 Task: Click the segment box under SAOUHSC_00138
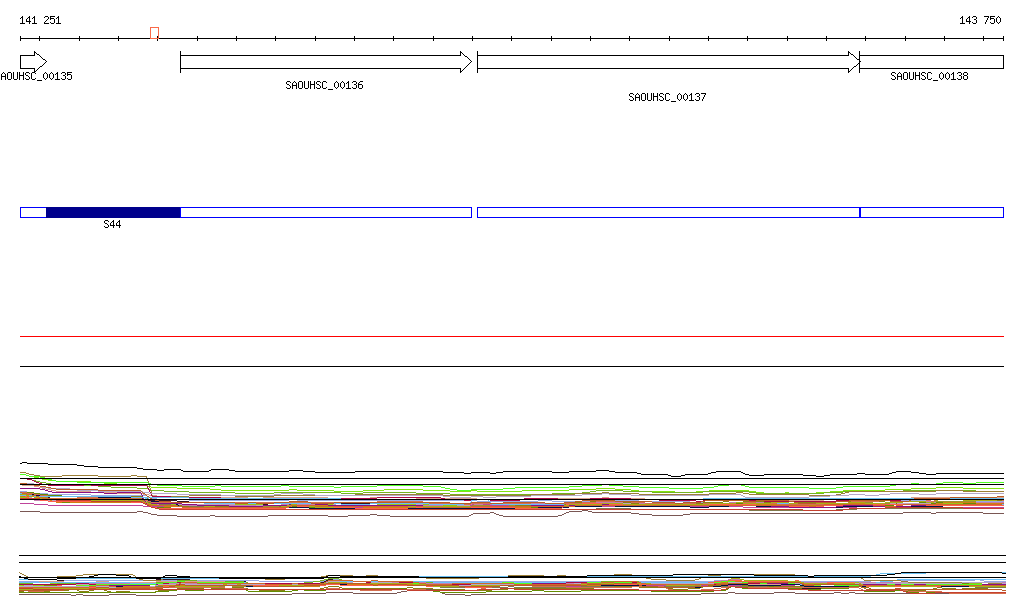[x=931, y=212]
